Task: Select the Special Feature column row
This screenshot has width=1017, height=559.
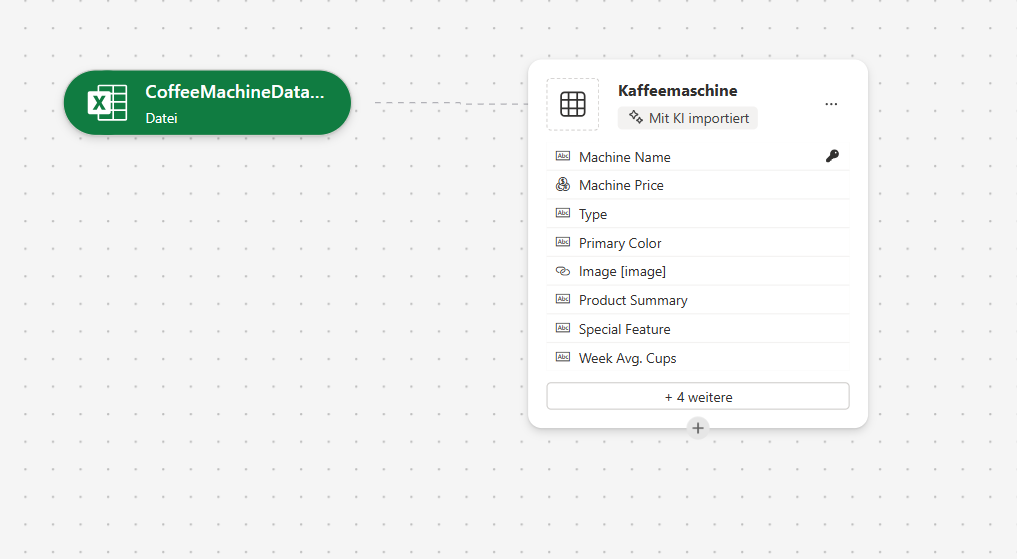Action: pos(624,329)
